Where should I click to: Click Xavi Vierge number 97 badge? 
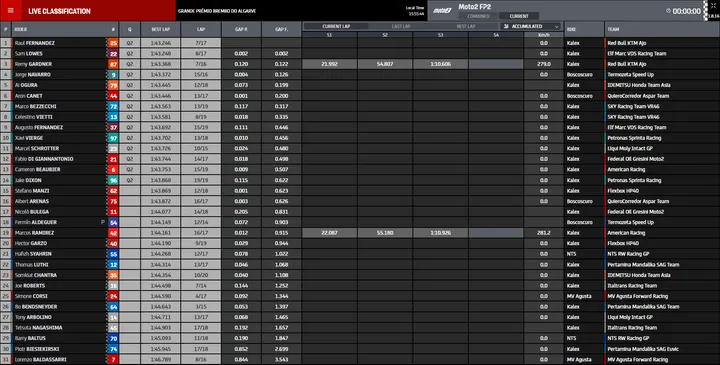tap(113, 138)
